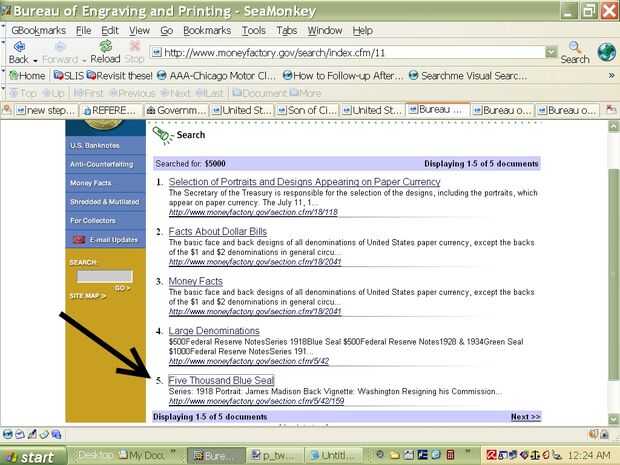
Task: Open 'For Collectors' sidebar section
Action: tap(105, 221)
